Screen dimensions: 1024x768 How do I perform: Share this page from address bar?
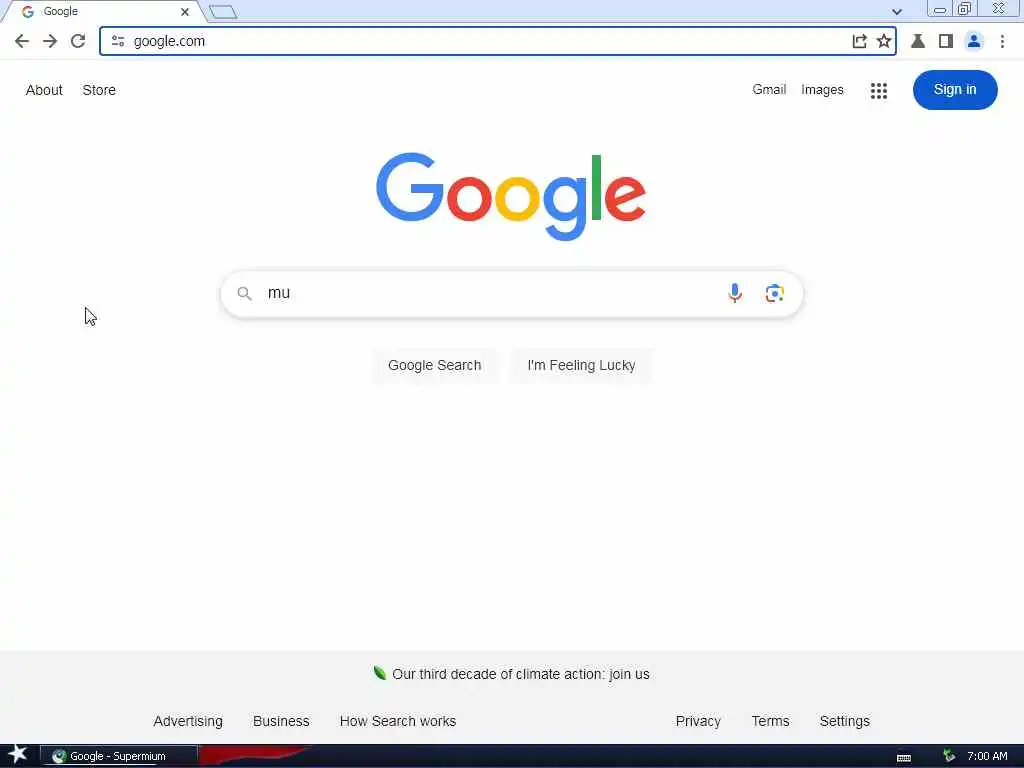[x=859, y=41]
